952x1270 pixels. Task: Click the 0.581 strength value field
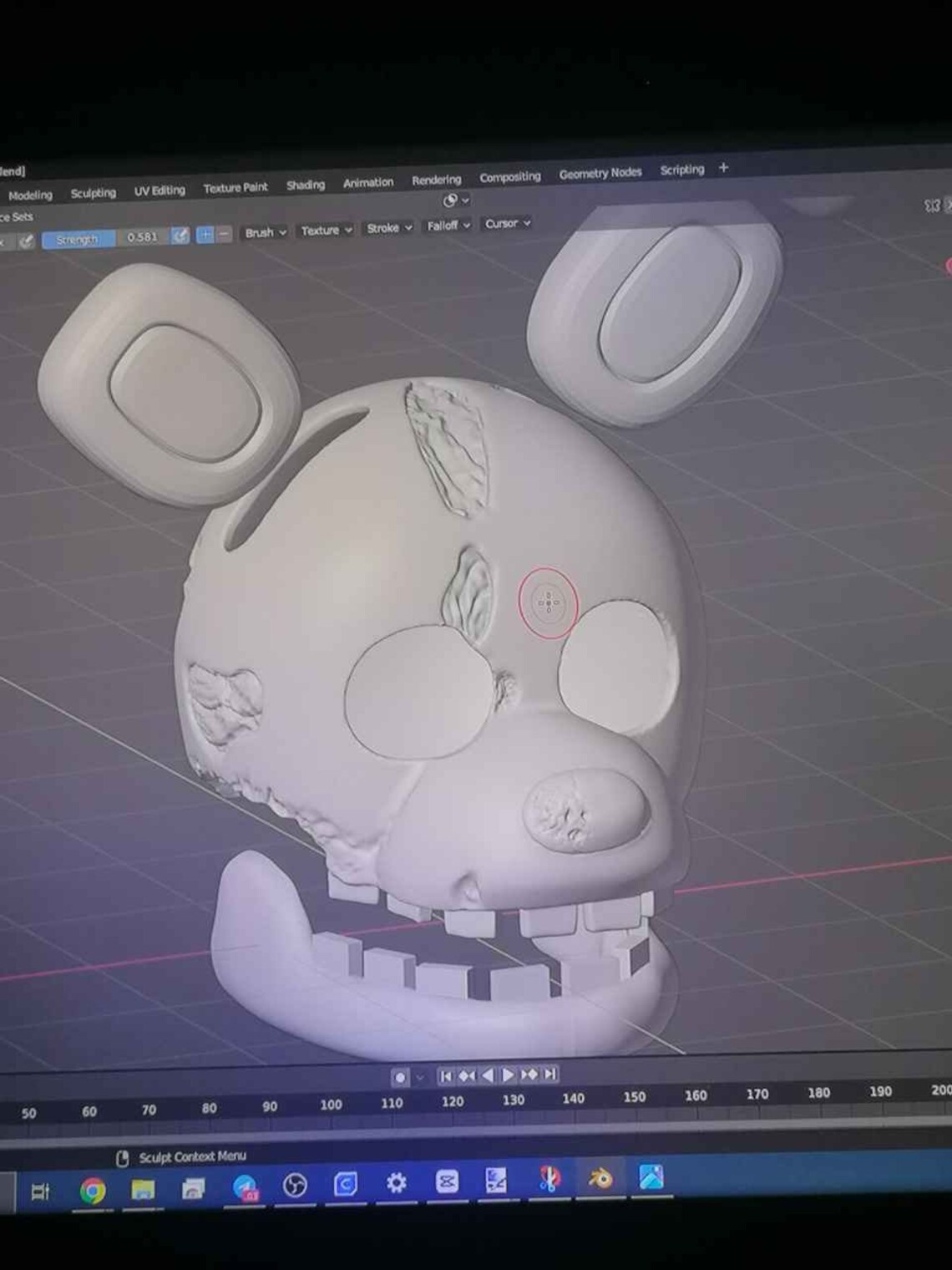point(143,237)
